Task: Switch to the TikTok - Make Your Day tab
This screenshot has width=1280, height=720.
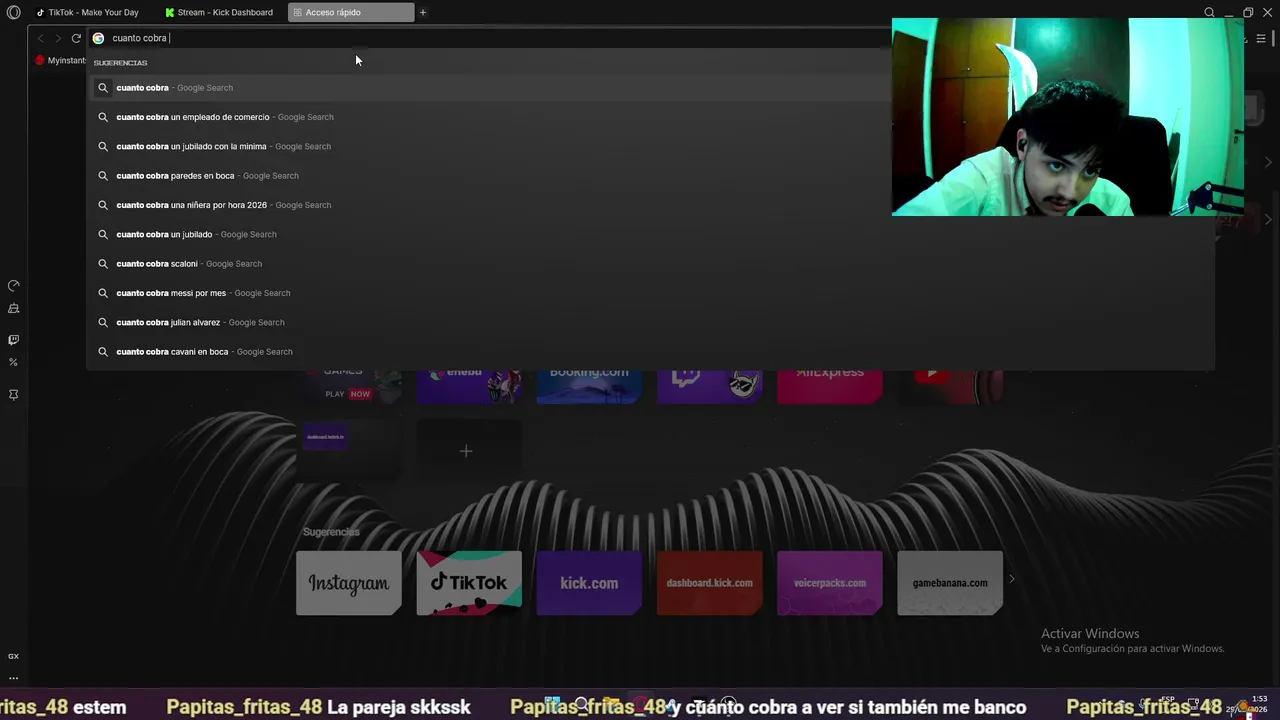Action: [x=90, y=12]
